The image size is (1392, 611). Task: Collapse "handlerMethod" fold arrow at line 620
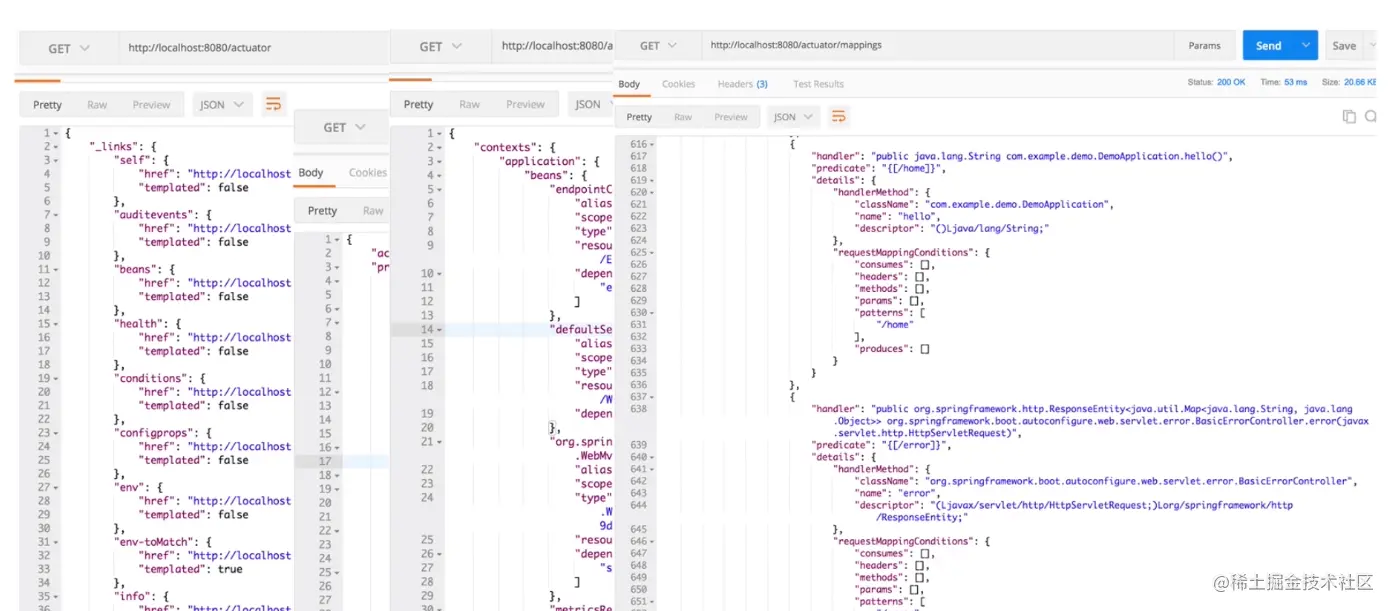coord(652,193)
